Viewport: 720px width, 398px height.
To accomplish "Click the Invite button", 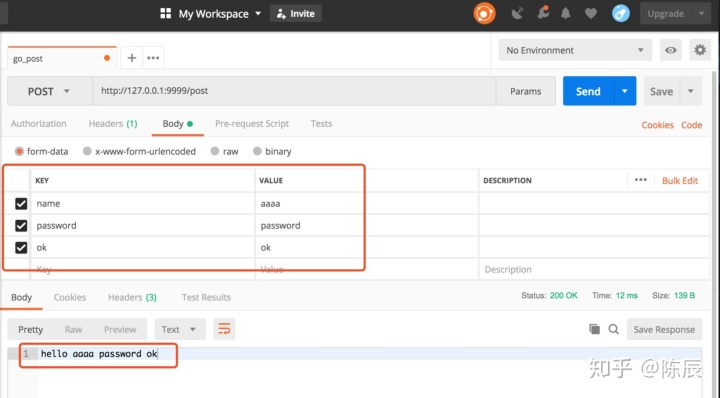I will (296, 13).
